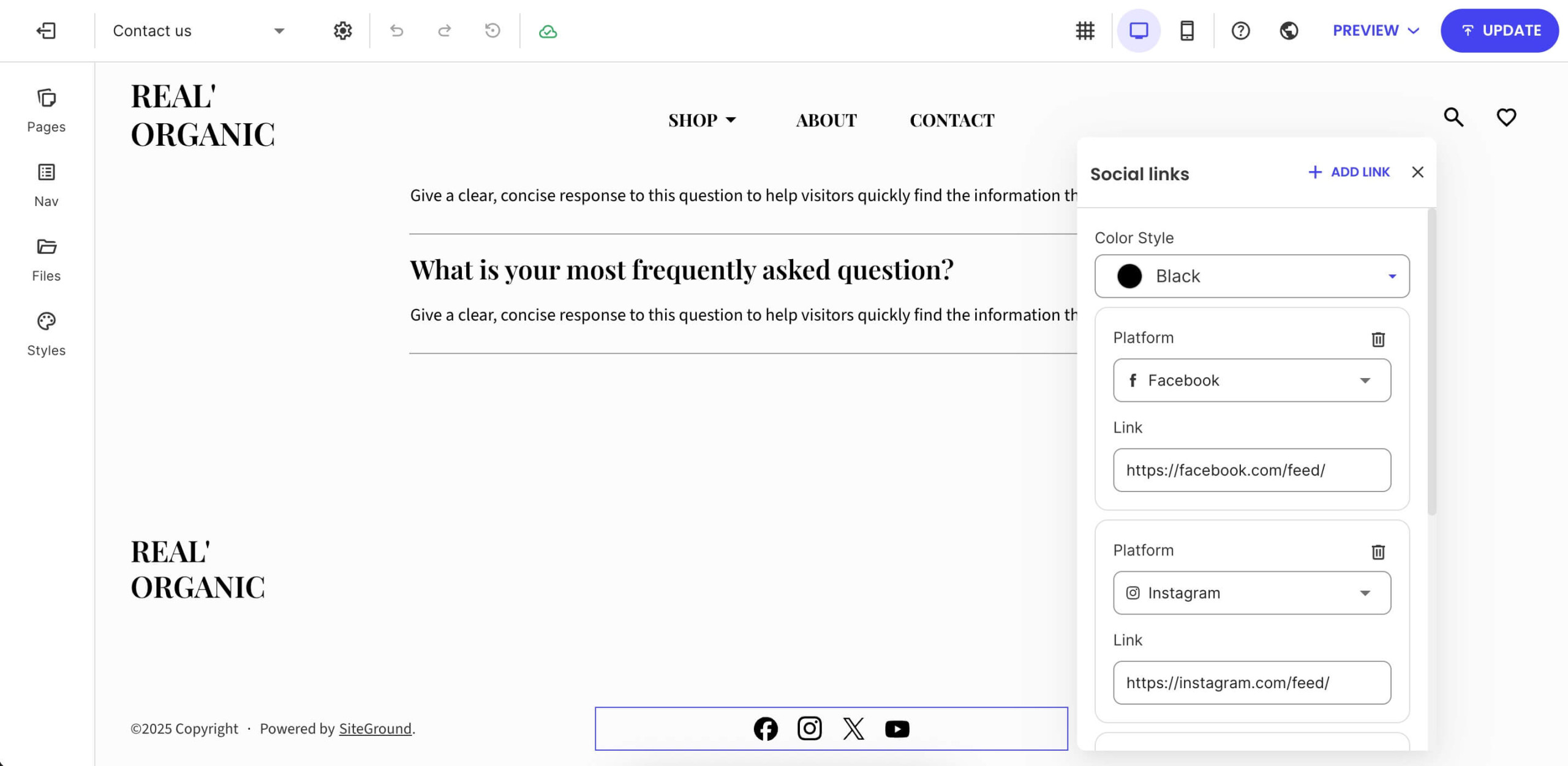Edit the Instagram link field
This screenshot has width=1568, height=766.
tap(1252, 683)
